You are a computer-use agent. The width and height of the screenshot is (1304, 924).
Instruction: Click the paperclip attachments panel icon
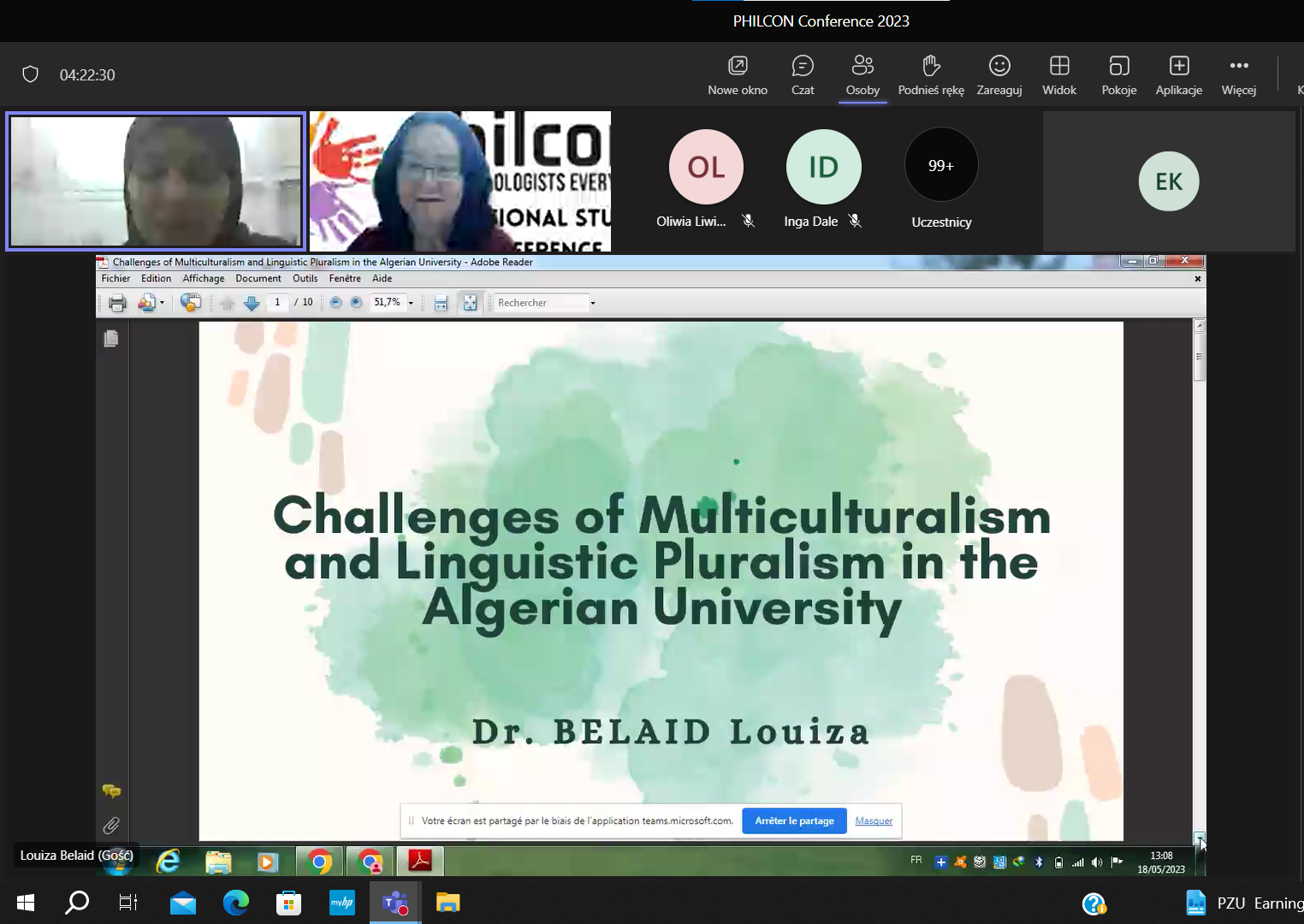pyautogui.click(x=111, y=826)
